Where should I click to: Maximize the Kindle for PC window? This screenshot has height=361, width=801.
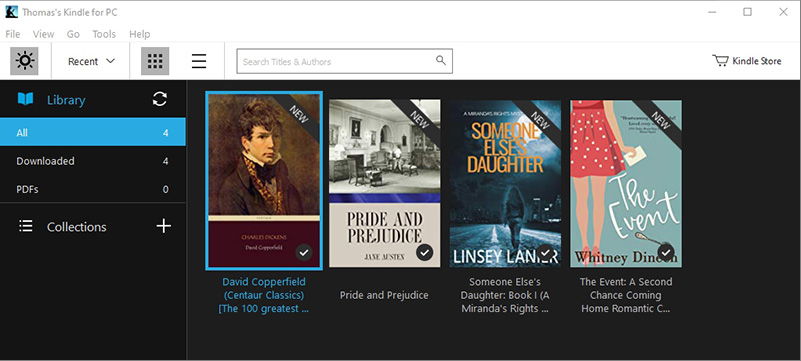[x=747, y=12]
